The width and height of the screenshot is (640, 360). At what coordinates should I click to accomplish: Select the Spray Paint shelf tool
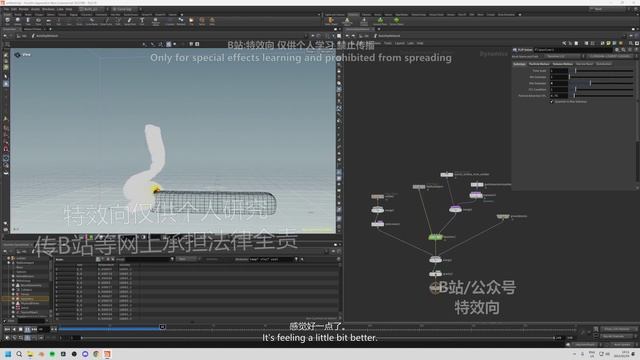[130, 21]
